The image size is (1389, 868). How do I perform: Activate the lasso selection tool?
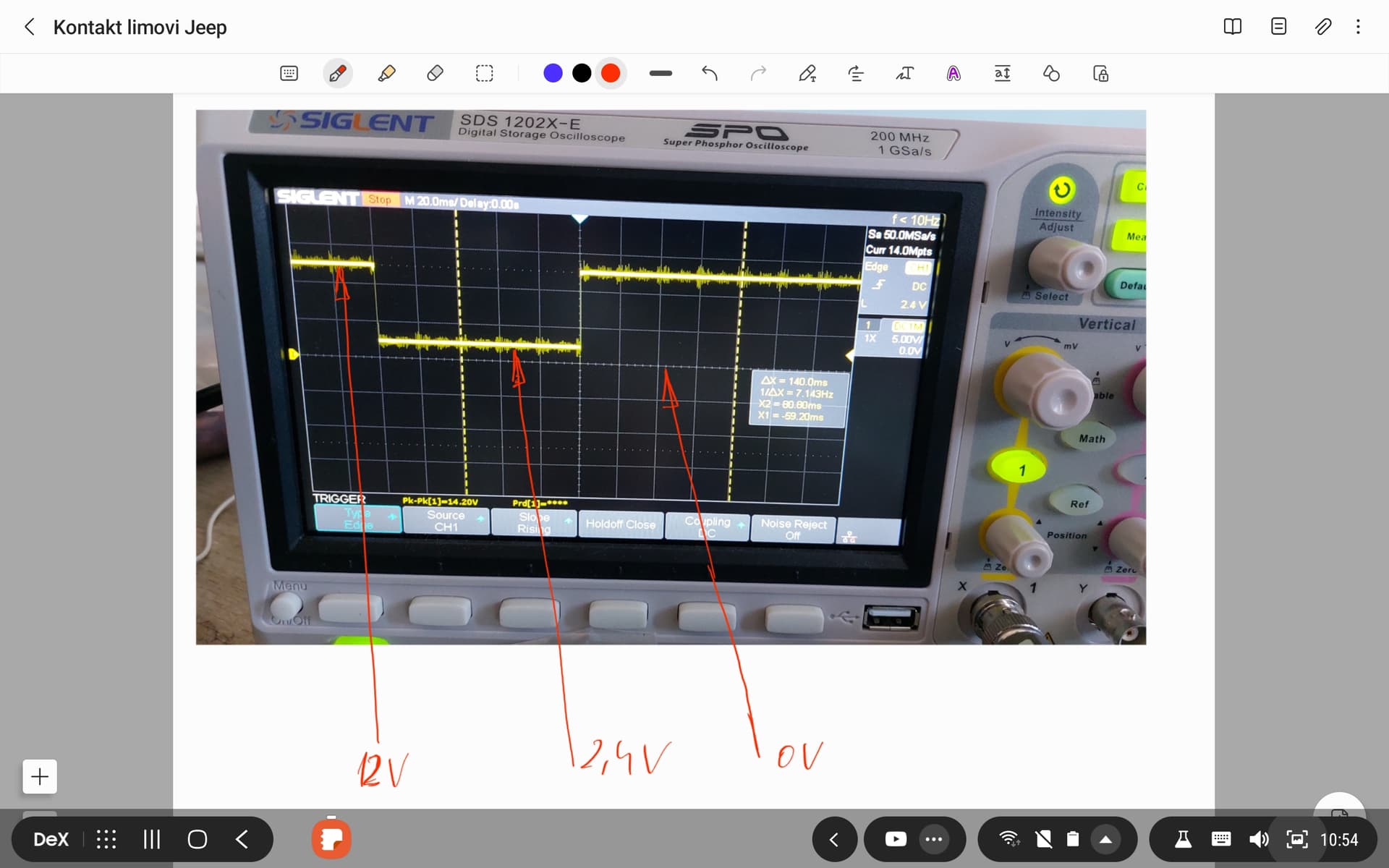click(x=484, y=72)
